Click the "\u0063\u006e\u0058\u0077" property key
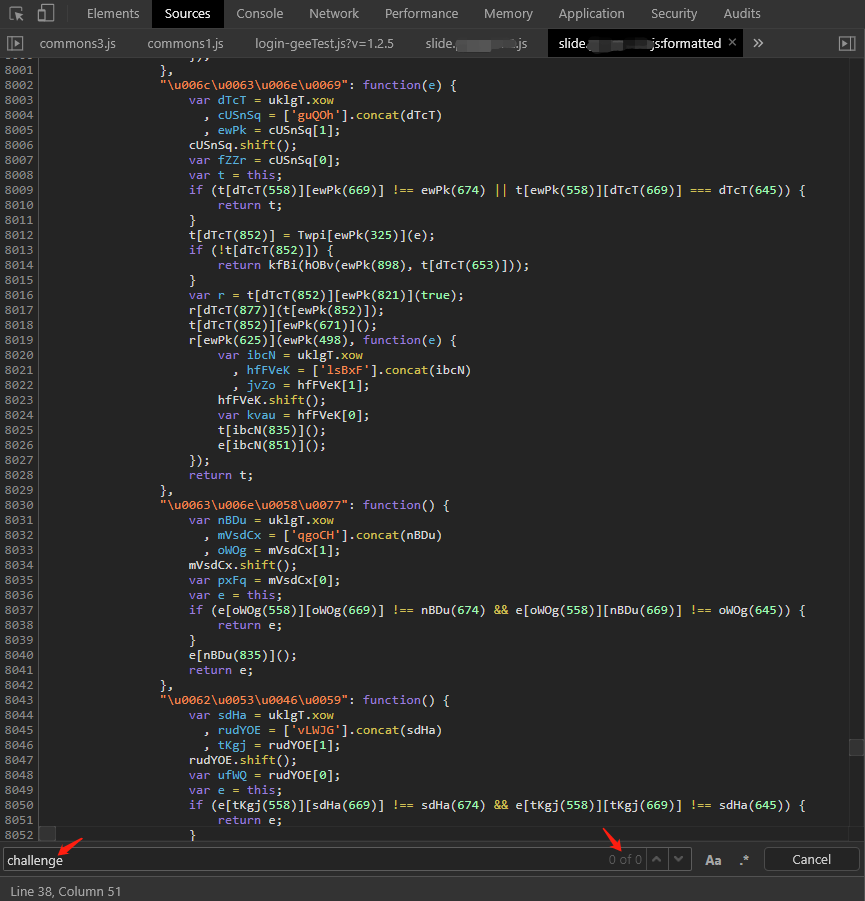The width and height of the screenshot is (865, 901). (x=254, y=505)
